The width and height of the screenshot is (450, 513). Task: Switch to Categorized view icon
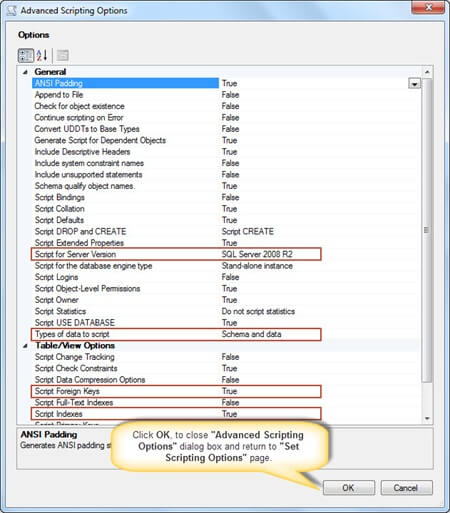26,55
